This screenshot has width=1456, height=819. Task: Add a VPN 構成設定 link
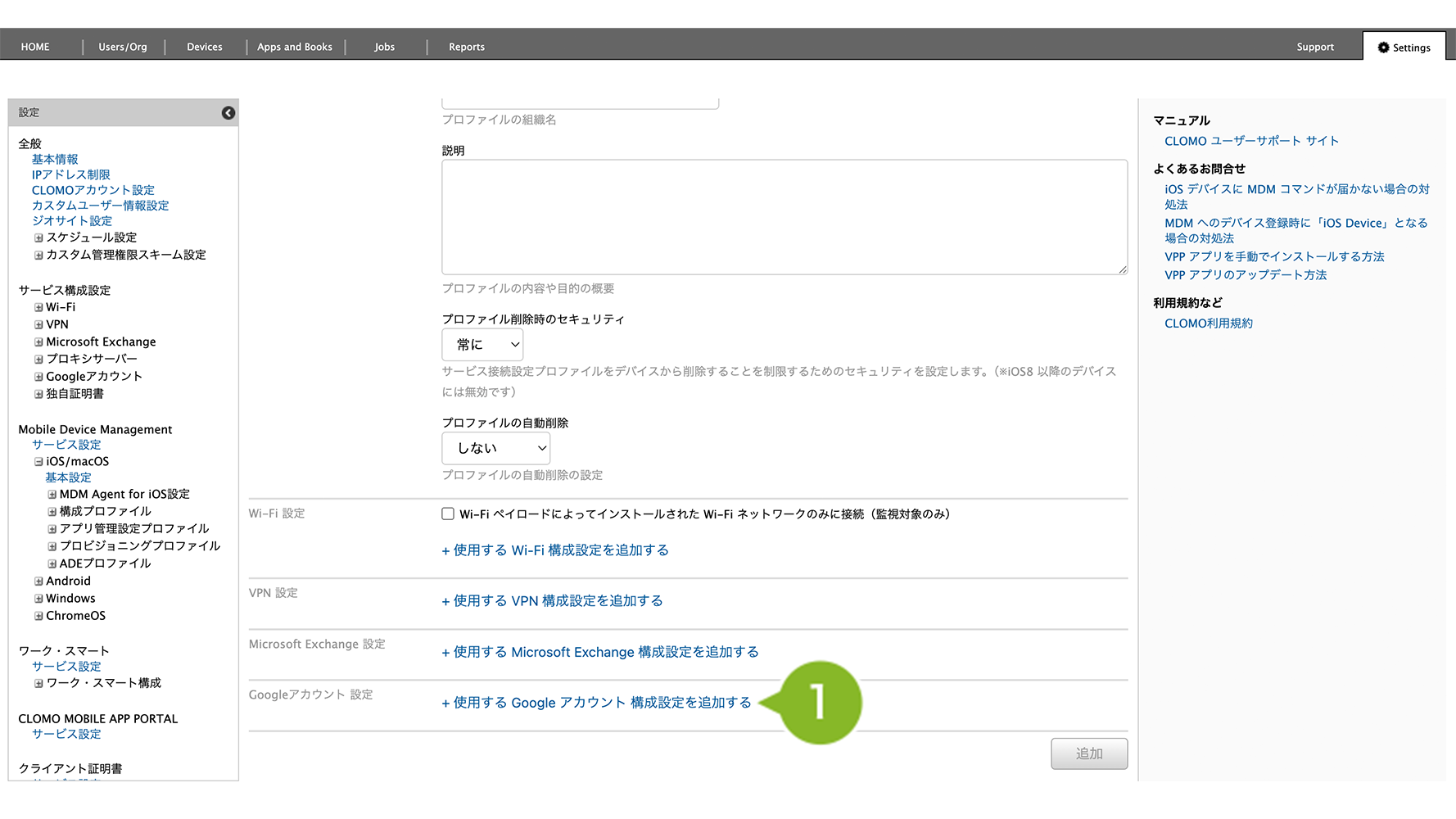point(553,601)
